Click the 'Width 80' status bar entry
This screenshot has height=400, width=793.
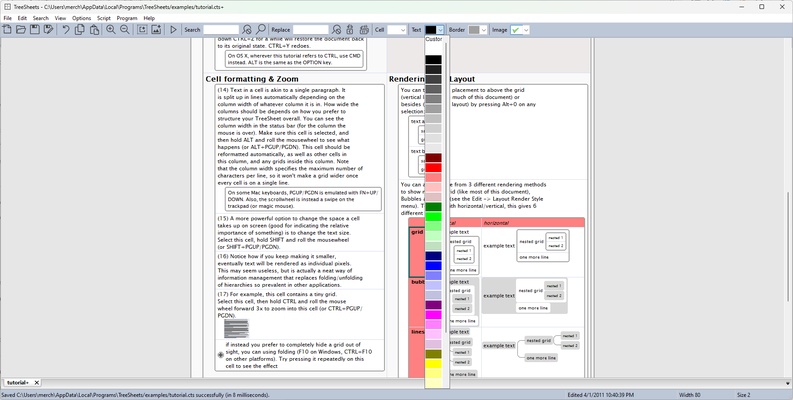[690, 395]
